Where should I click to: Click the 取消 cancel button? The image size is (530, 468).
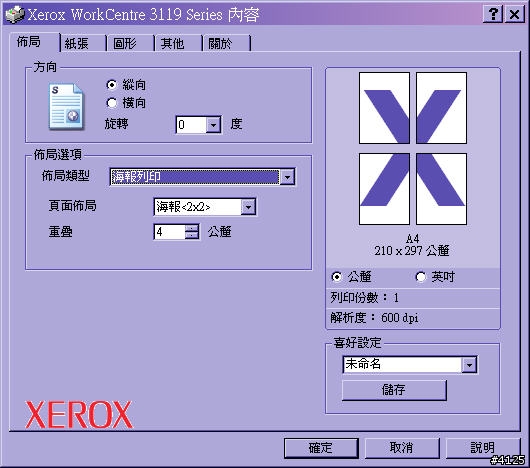pos(402,448)
